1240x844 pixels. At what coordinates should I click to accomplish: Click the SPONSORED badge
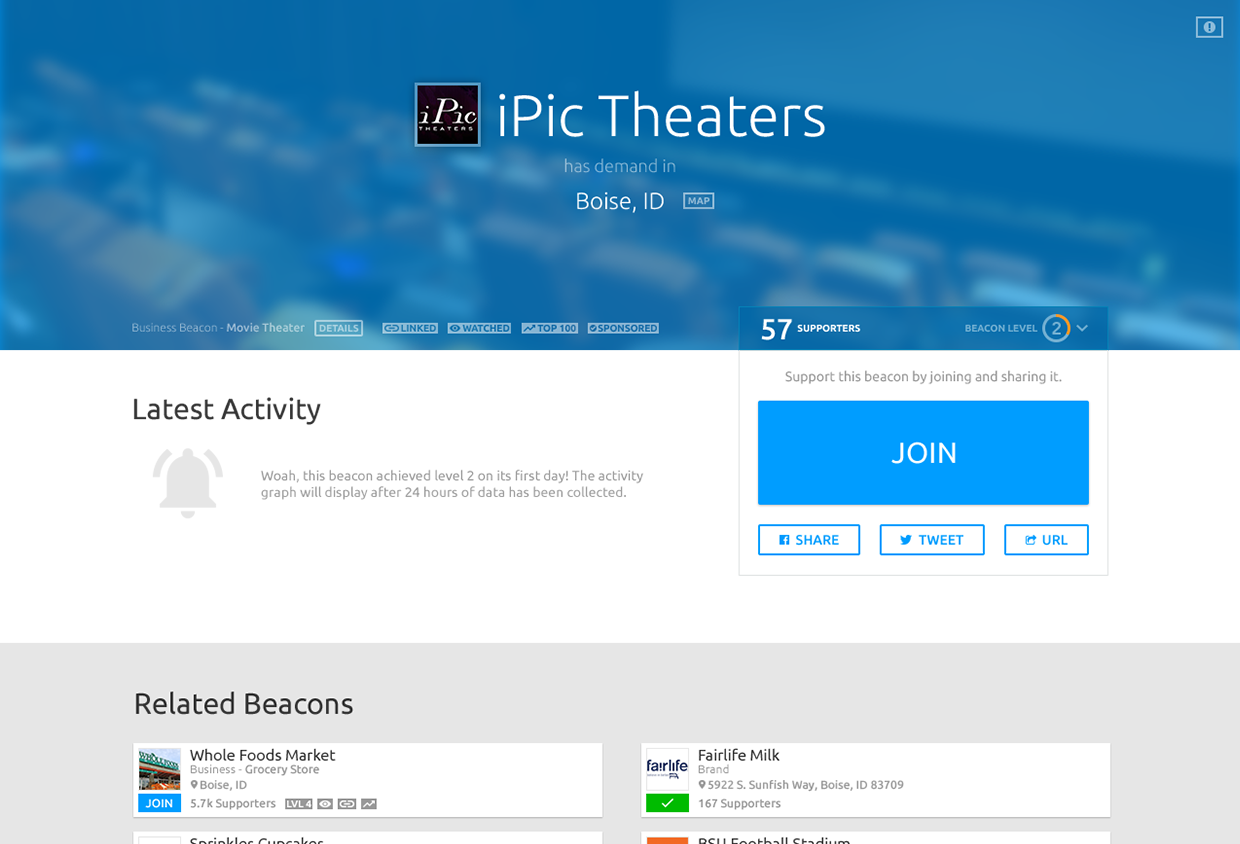click(x=623, y=328)
